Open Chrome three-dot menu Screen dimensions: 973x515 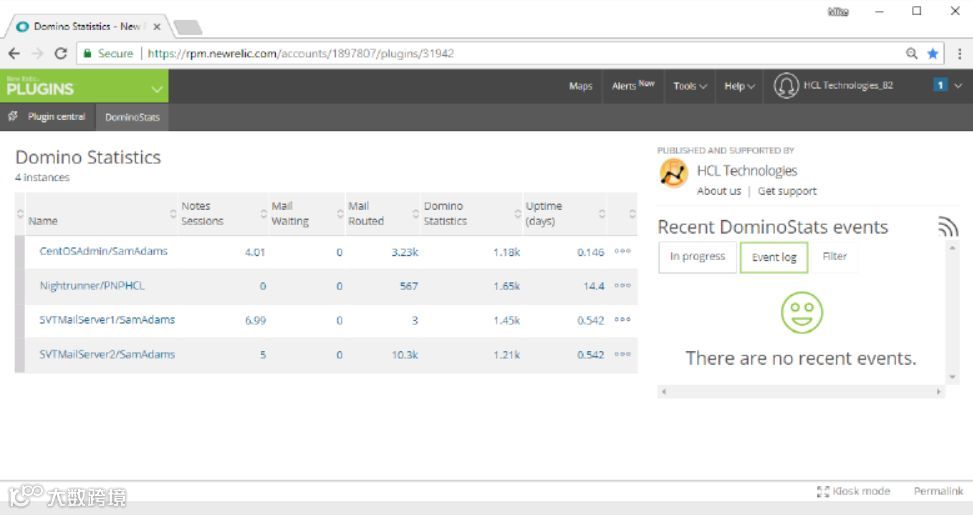click(x=959, y=53)
